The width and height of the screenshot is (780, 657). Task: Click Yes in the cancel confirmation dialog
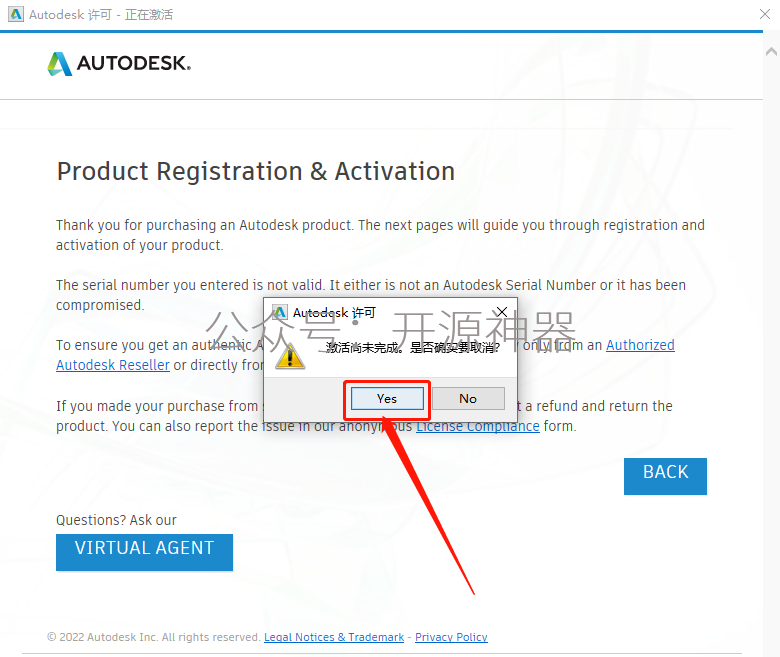(x=387, y=398)
